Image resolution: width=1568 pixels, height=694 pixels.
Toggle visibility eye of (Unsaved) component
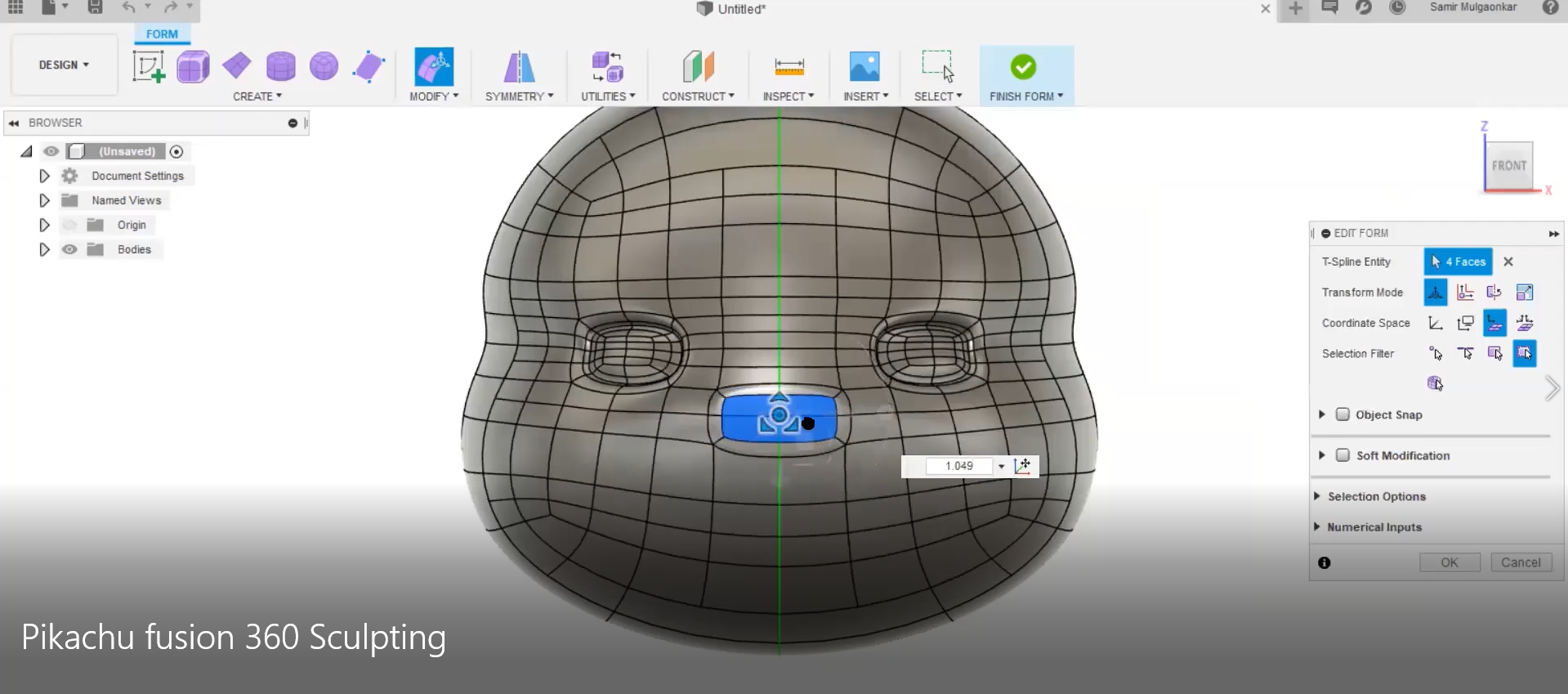(x=51, y=151)
